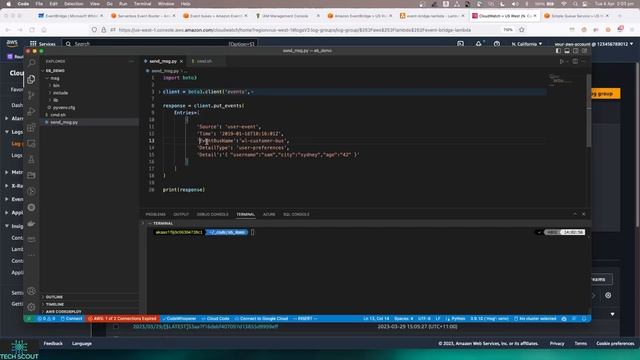
Task: Select the send_msg.py editor tab
Action: pyautogui.click(x=163, y=61)
